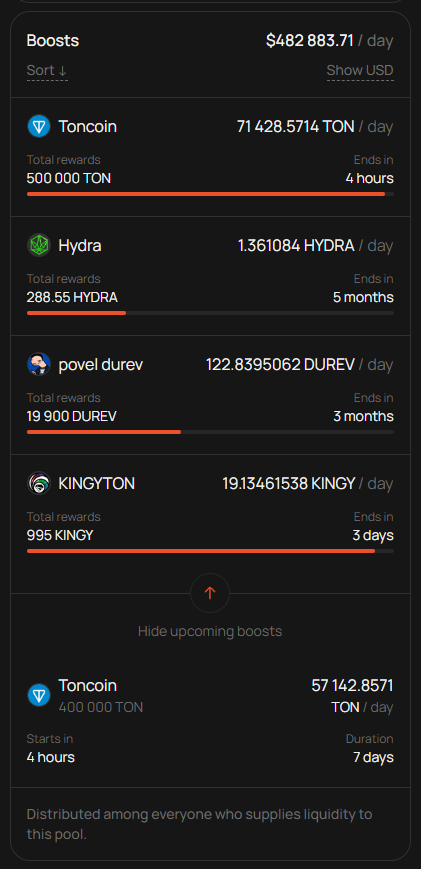The width and height of the screenshot is (421, 869).
Task: Click the Starts in 4 hours value
Action: point(50,757)
